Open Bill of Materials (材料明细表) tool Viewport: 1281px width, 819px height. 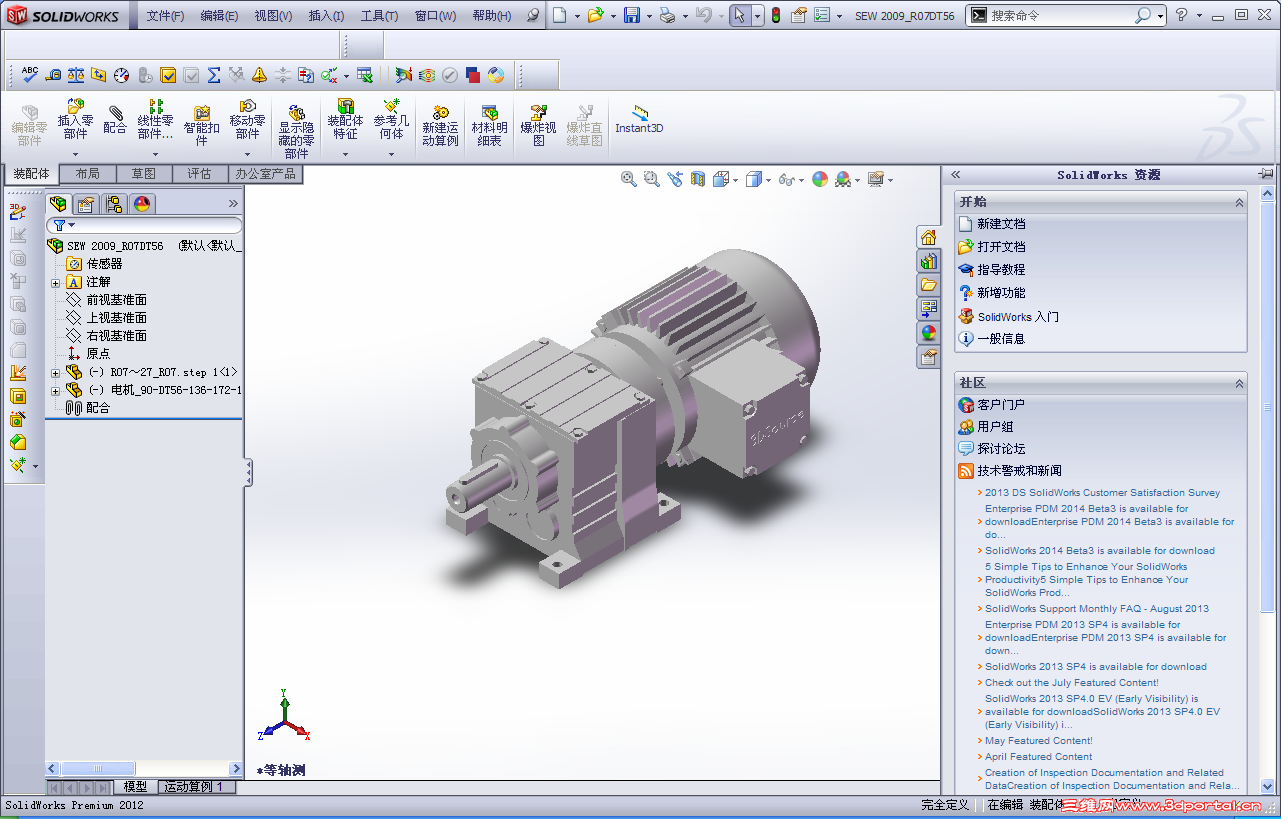(489, 126)
